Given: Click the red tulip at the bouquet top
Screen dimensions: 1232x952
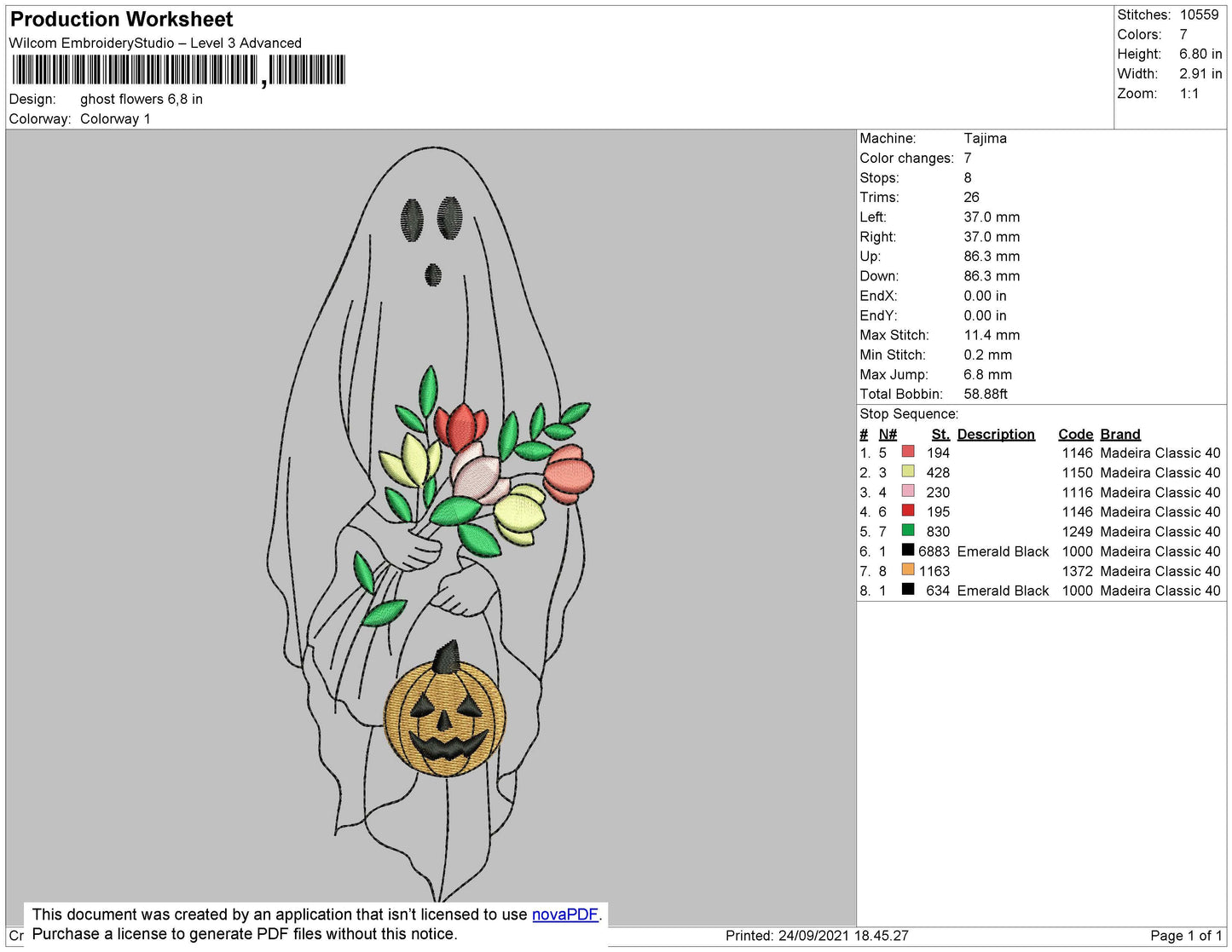Looking at the screenshot, I should click(460, 427).
